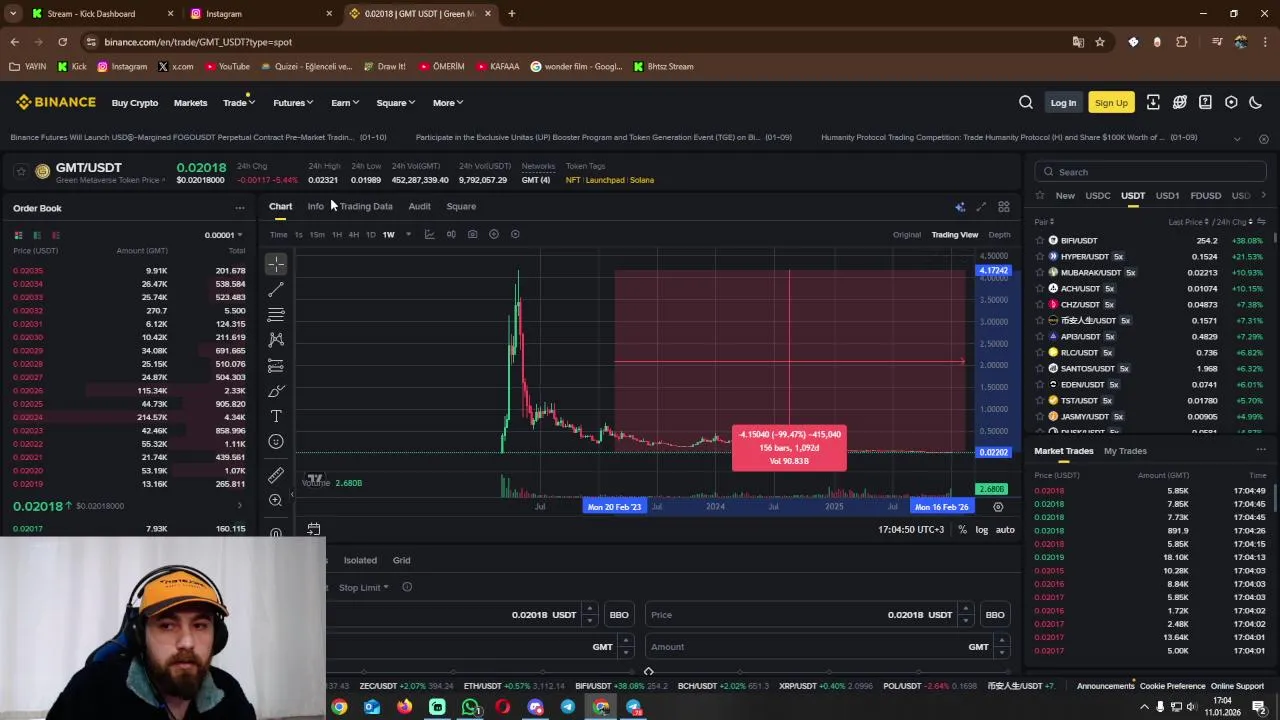Click the trading pair Search field
This screenshot has width=1280, height=720.
click(x=1151, y=172)
